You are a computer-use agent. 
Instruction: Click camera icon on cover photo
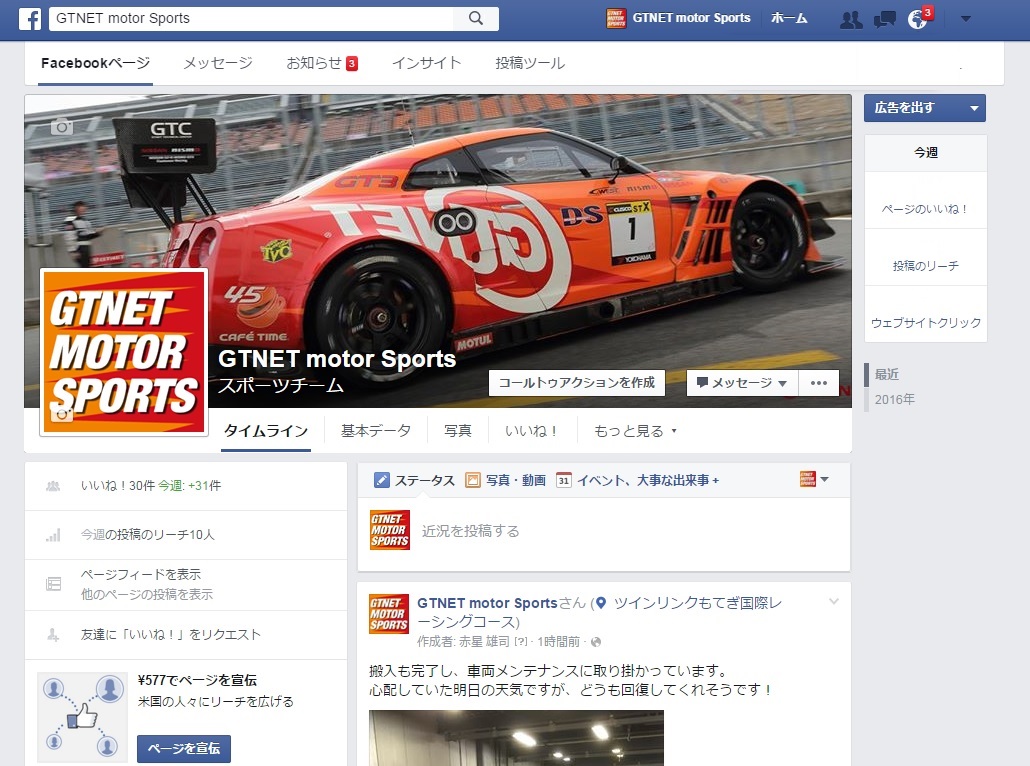point(62,126)
